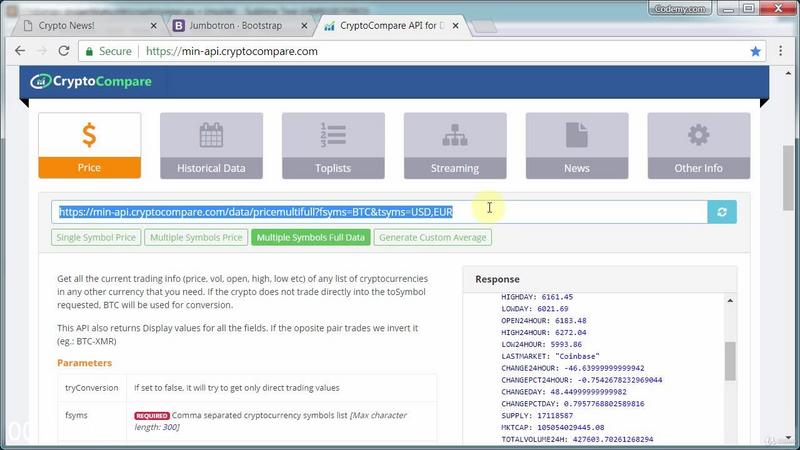Click the tryConversion parameter name
This screenshot has width=800, height=450.
coord(92,388)
